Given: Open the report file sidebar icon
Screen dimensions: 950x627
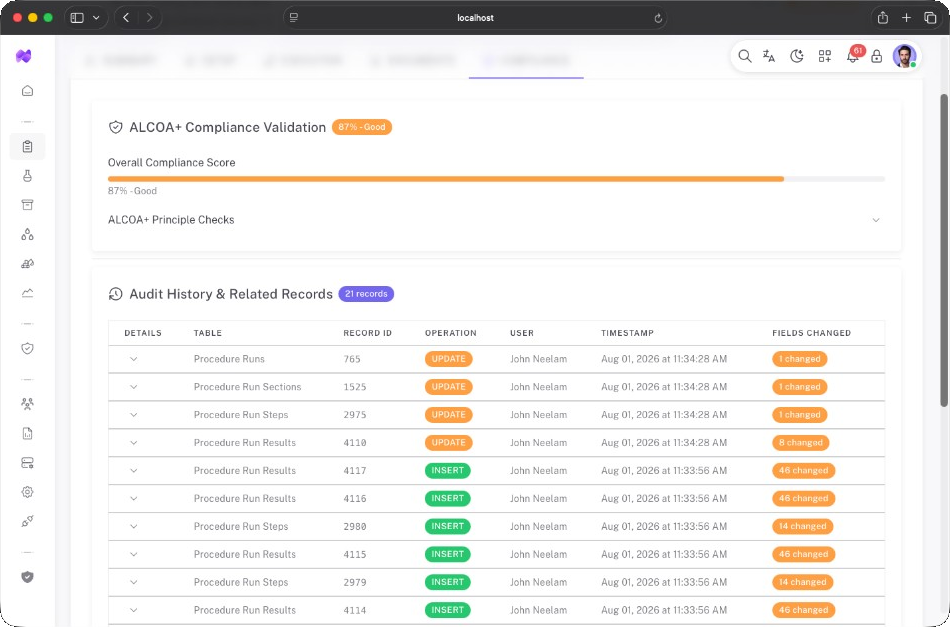Looking at the screenshot, I should click(27, 434).
